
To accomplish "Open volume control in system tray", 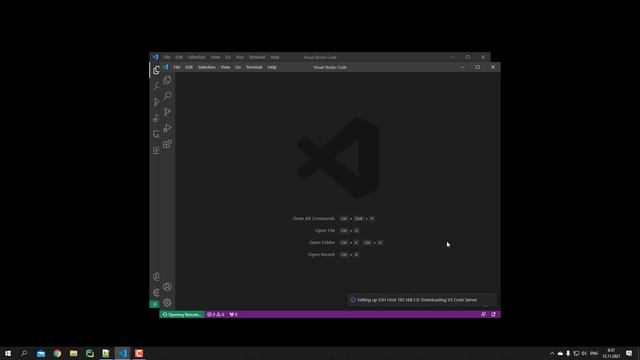I will tap(584, 353).
